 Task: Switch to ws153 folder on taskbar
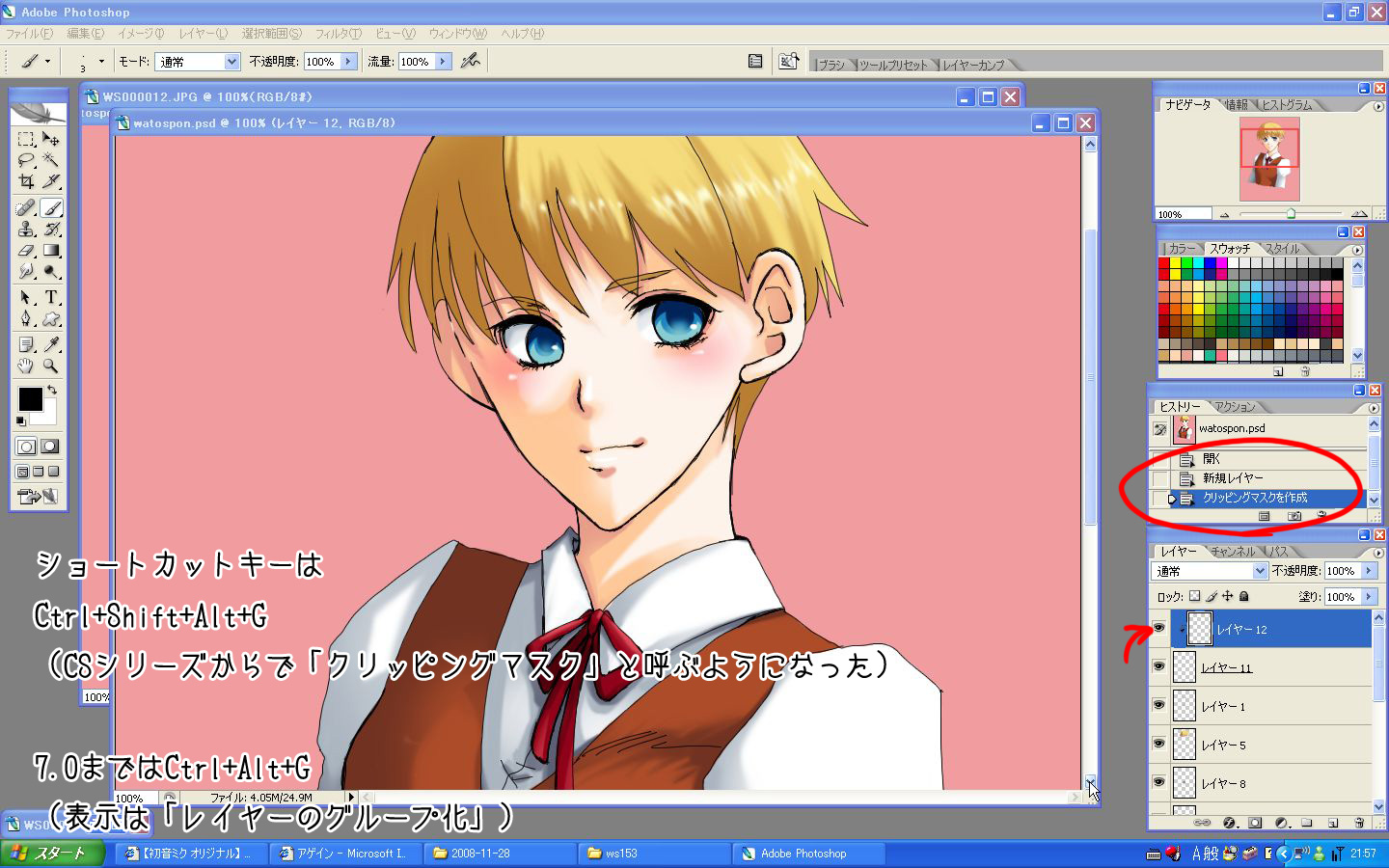point(652,854)
